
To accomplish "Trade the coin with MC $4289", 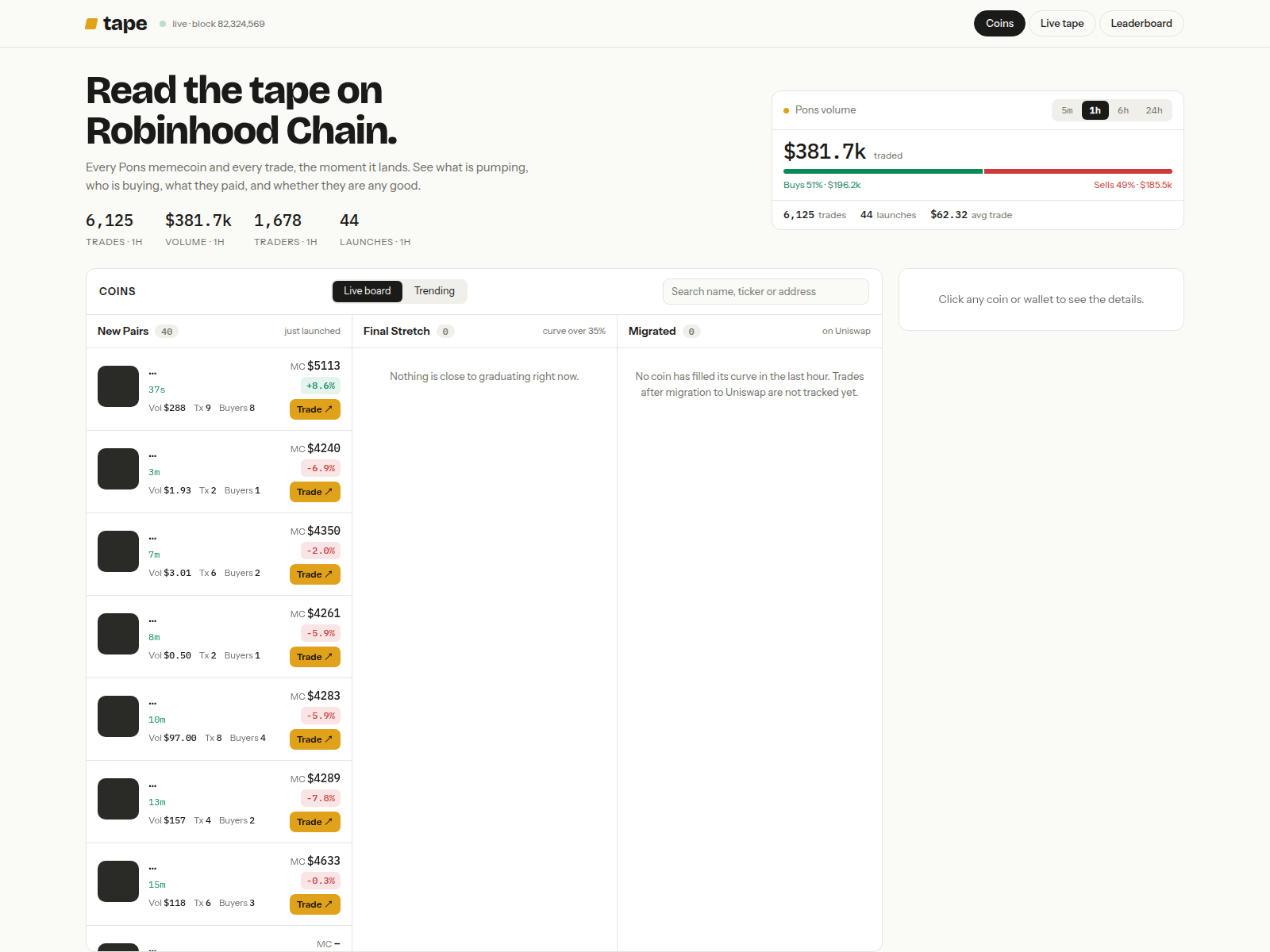I will pos(315,822).
